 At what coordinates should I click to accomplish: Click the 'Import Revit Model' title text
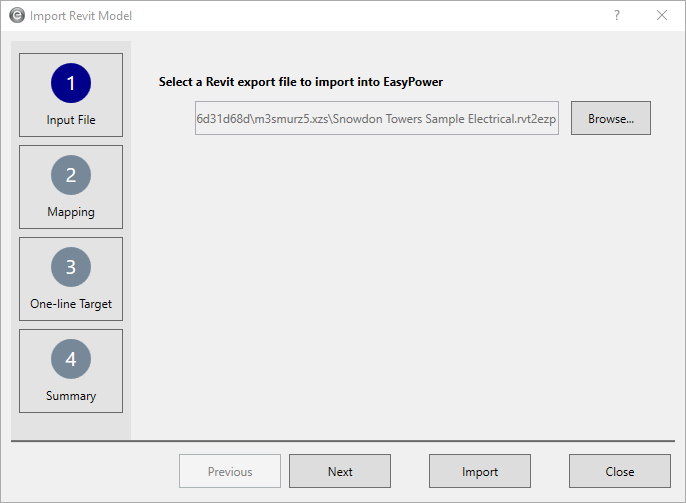tap(81, 16)
